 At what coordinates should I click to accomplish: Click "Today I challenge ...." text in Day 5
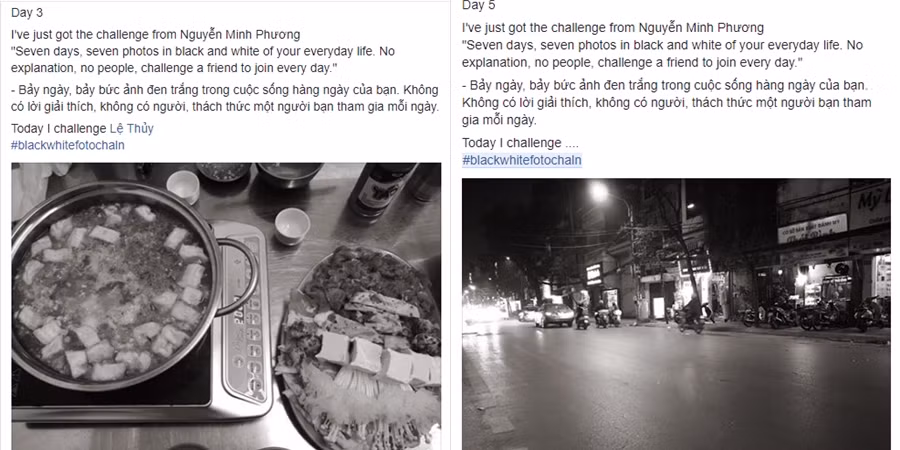521,143
